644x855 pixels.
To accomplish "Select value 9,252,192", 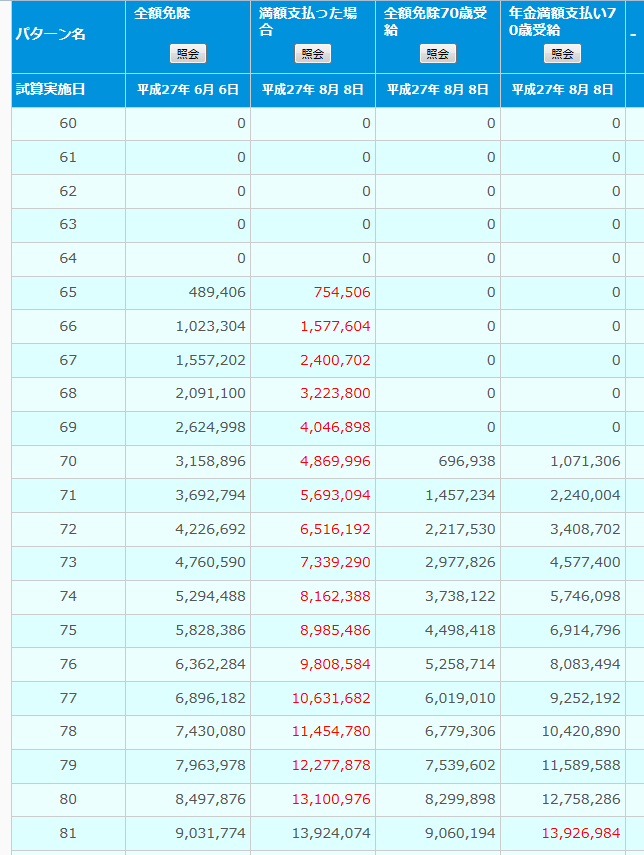I will (585, 698).
